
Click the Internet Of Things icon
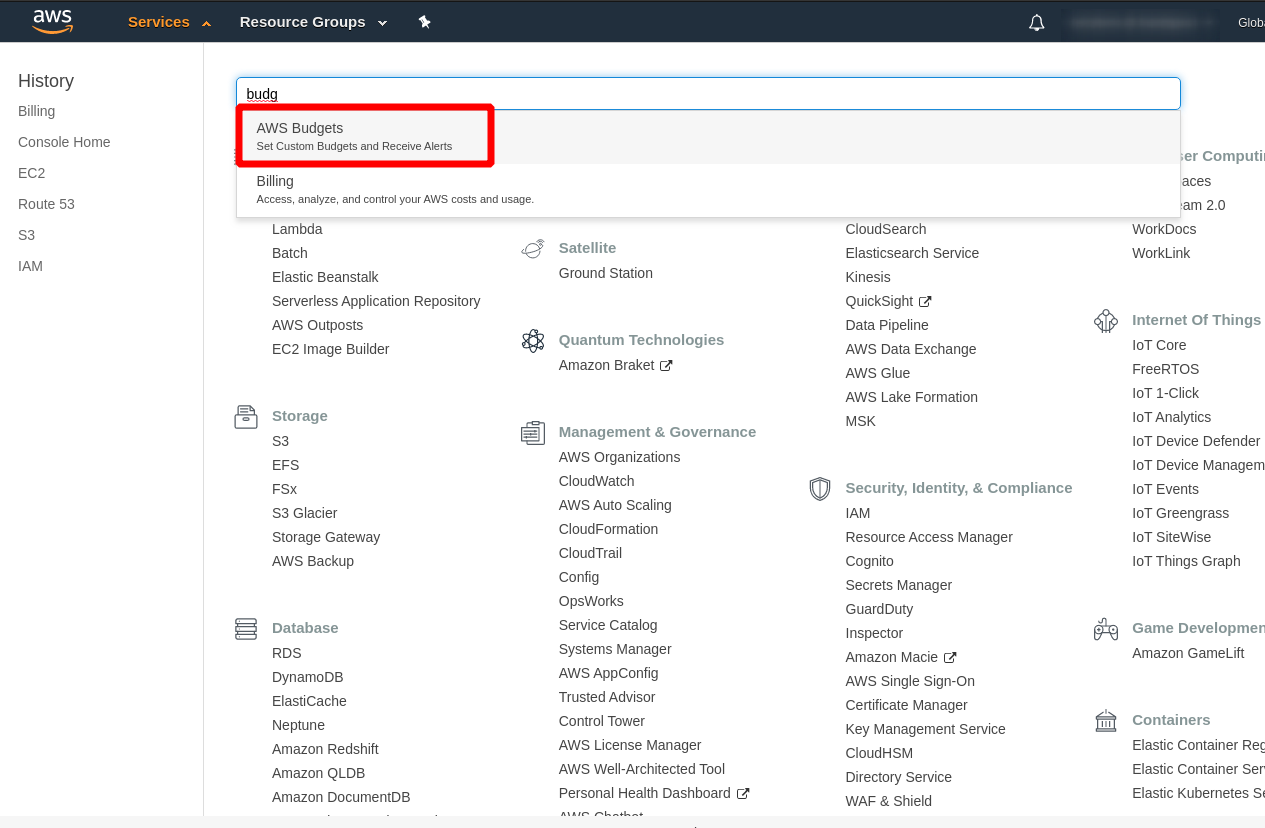1106,320
